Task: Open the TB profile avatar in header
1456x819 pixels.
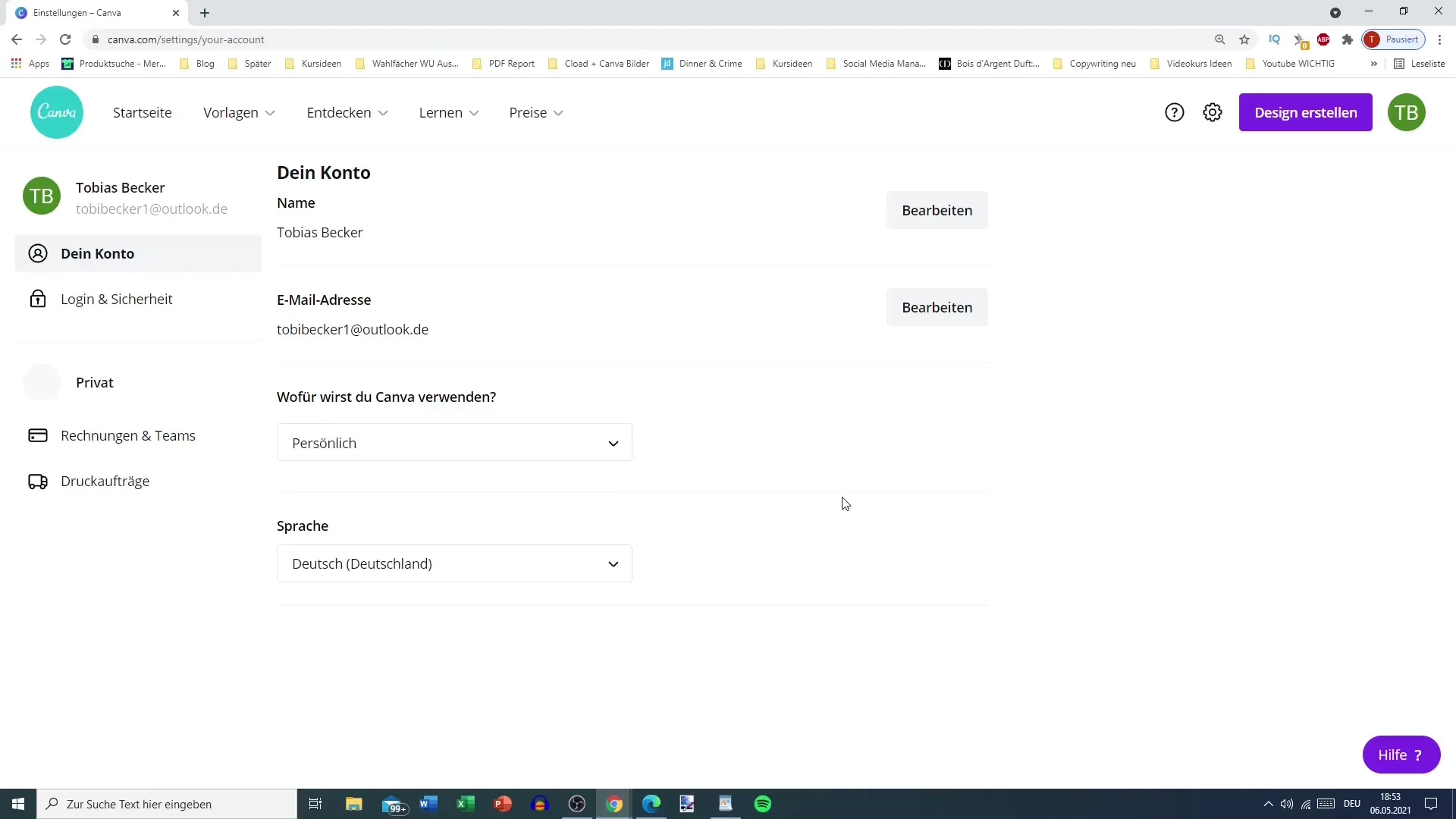Action: click(x=1407, y=112)
